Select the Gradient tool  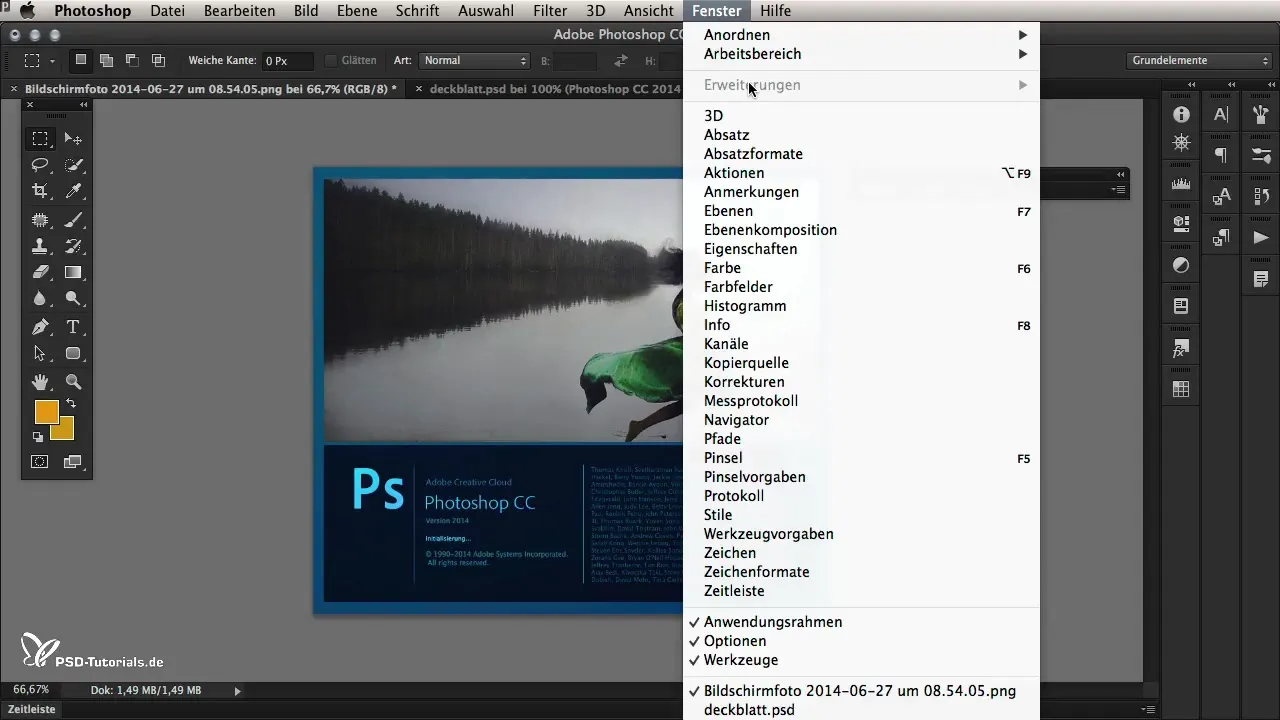[x=73, y=272]
